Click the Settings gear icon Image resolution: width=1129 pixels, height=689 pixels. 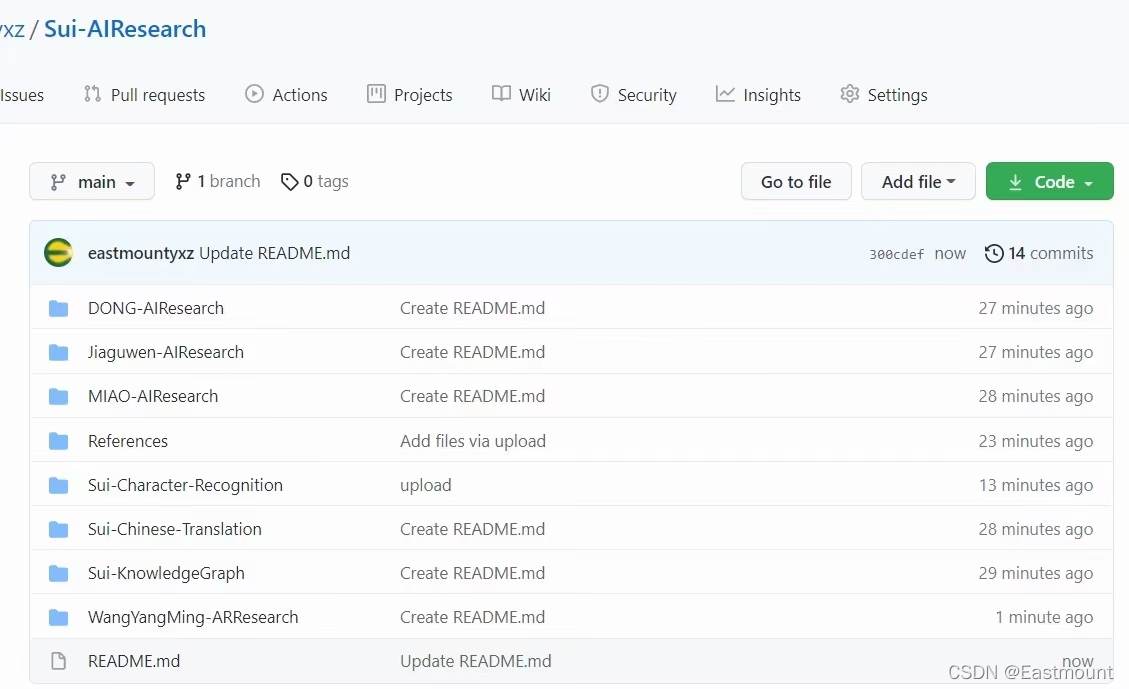850,94
